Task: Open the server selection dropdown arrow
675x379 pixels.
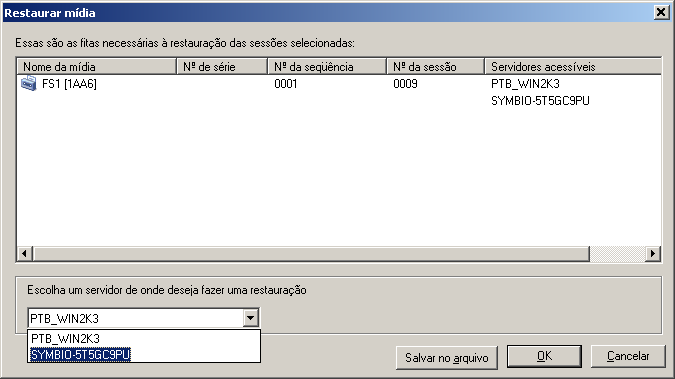Action: 251,318
